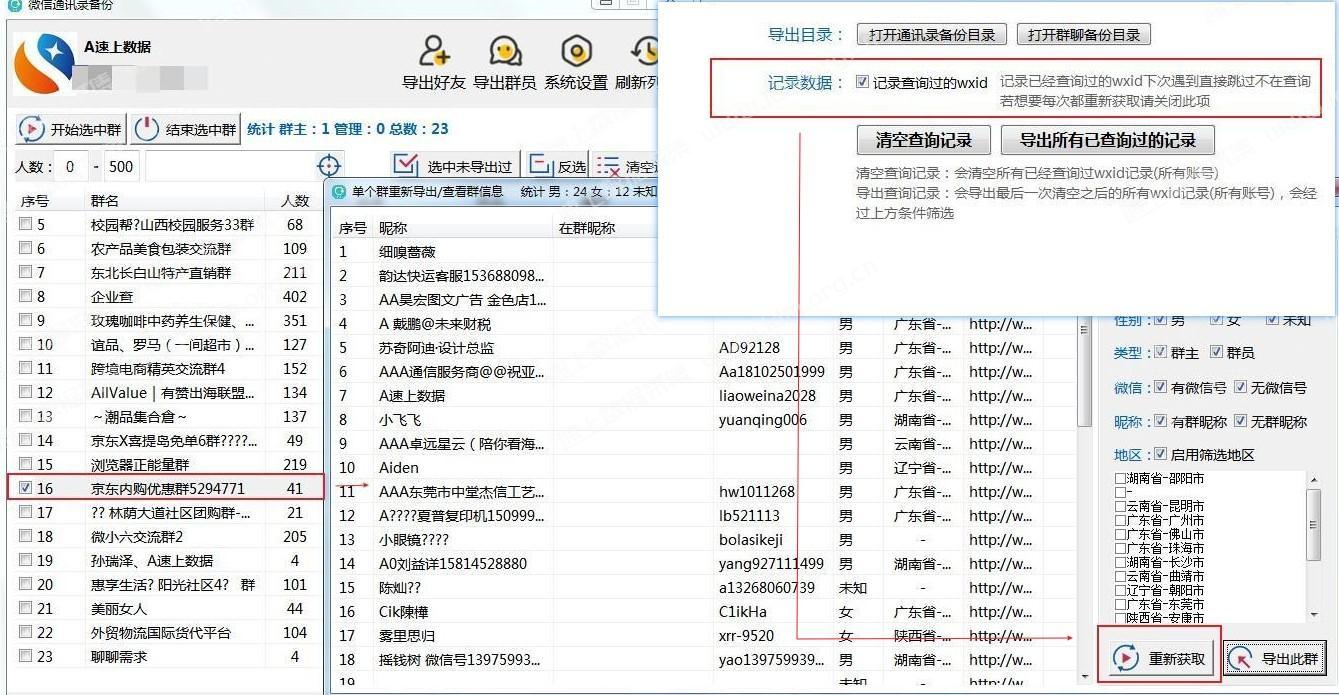Toggle the 群主 type checkbox

1160,352
